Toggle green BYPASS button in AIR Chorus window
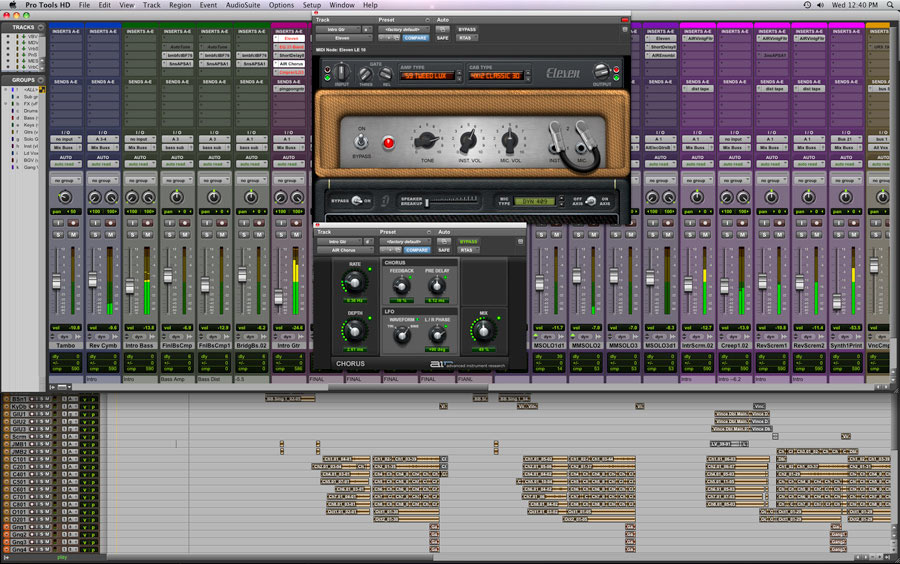The image size is (900, 564). [468, 242]
